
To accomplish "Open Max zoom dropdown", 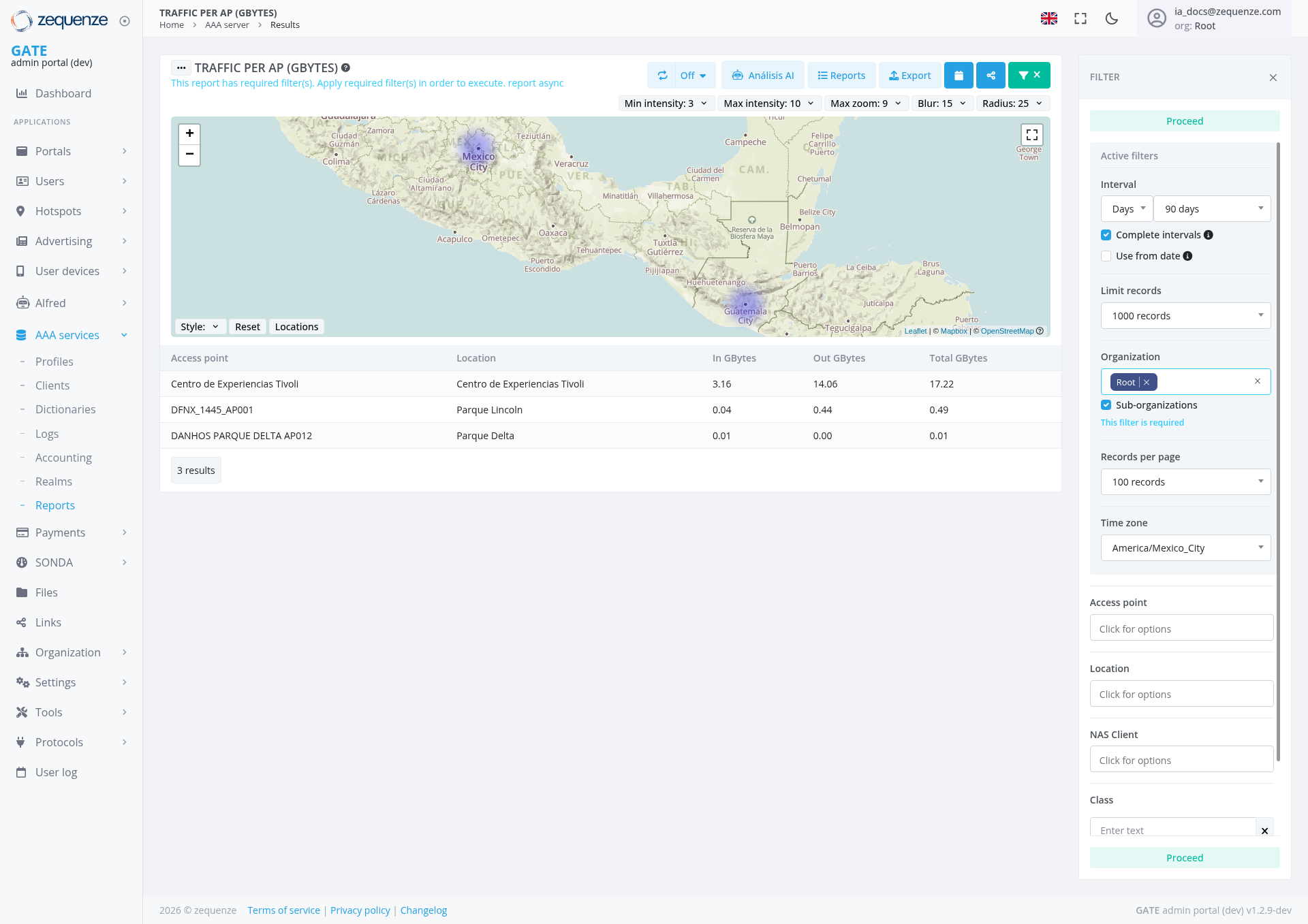I will [x=866, y=103].
